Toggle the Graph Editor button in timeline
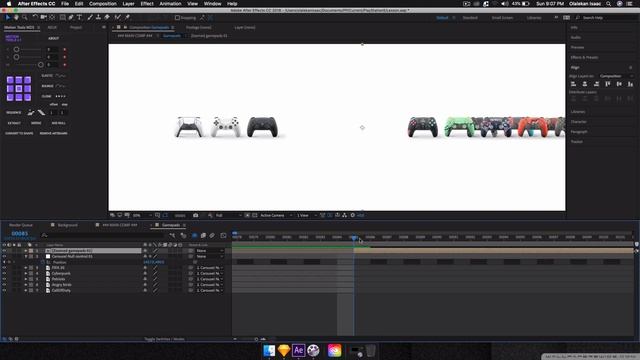Viewport: 640px width, 360px height. [x=223, y=236]
